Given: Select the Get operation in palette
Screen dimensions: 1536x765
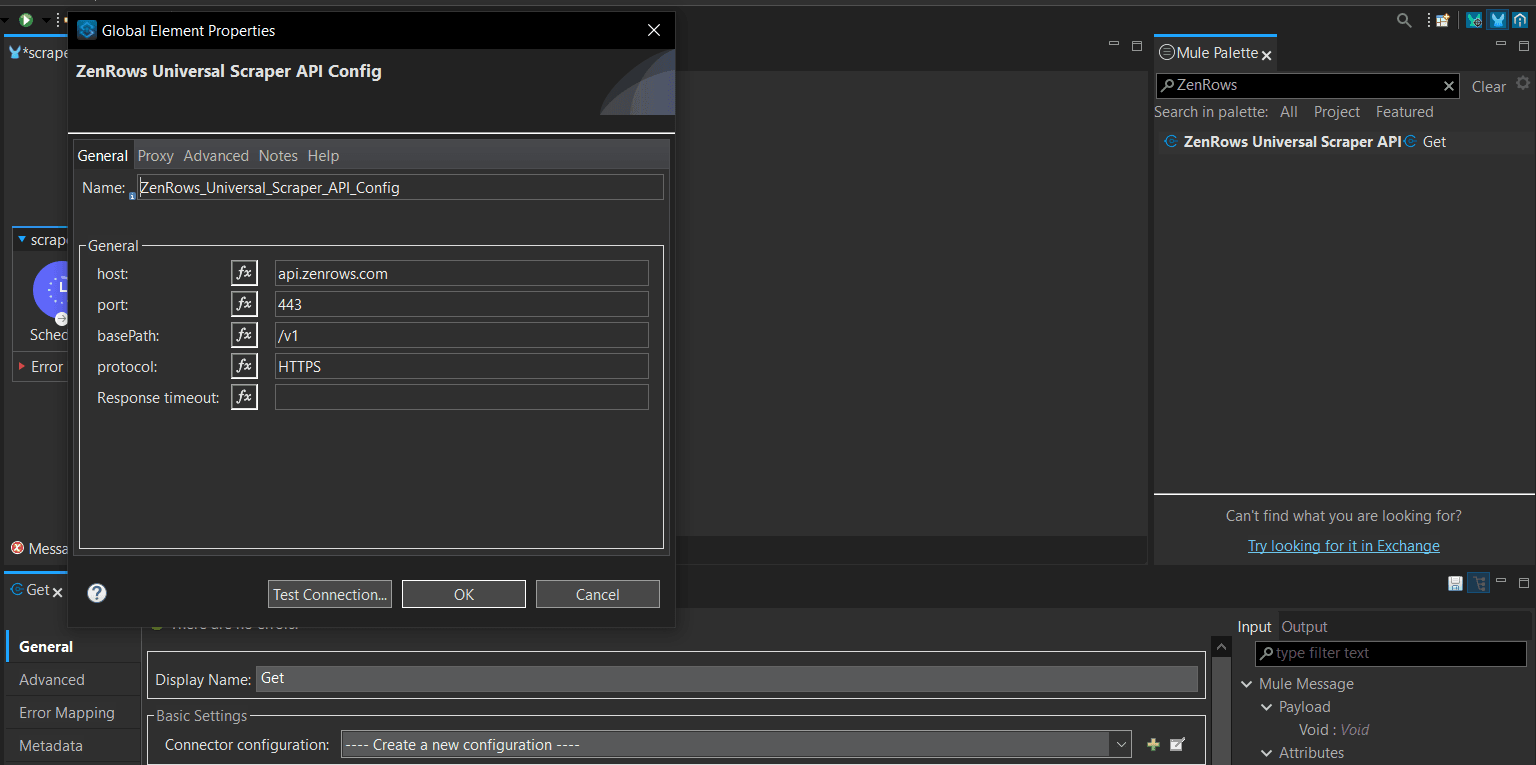Looking at the screenshot, I should pyautogui.click(x=1426, y=142).
